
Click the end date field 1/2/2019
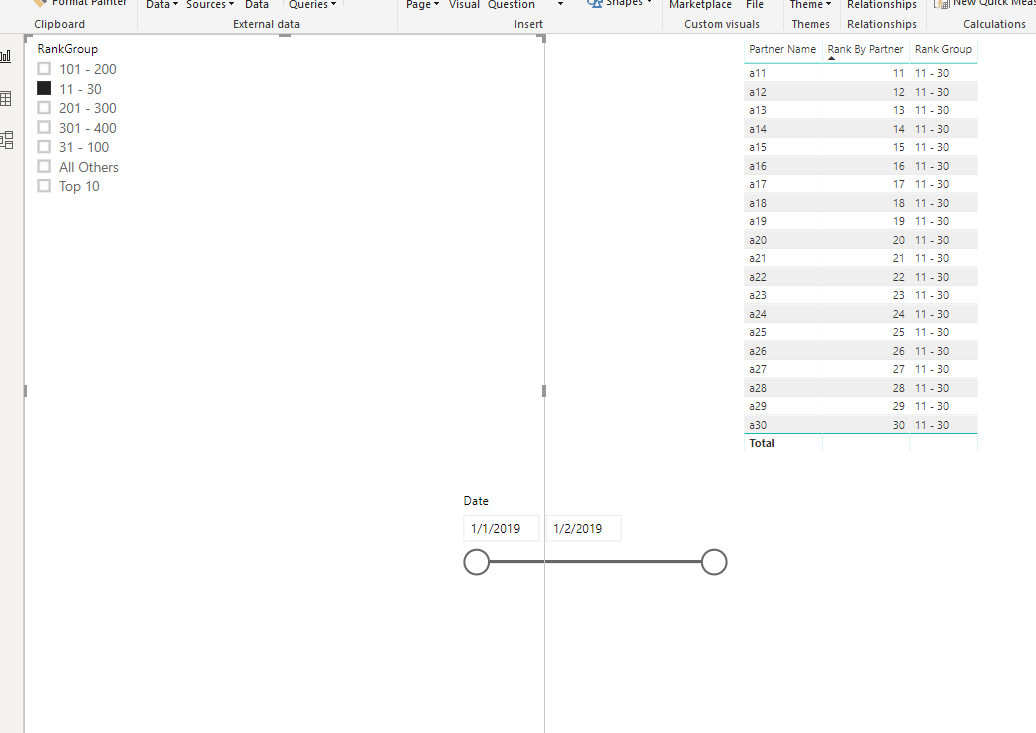[x=583, y=528]
